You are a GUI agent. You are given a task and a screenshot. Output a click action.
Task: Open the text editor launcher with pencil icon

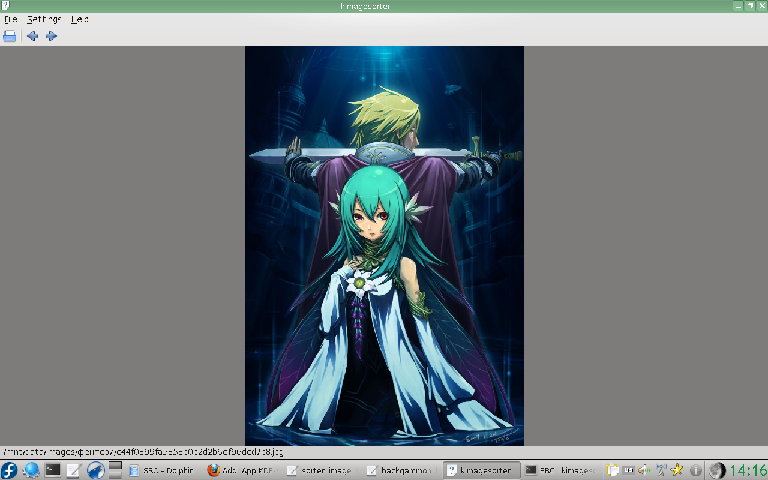pos(73,470)
